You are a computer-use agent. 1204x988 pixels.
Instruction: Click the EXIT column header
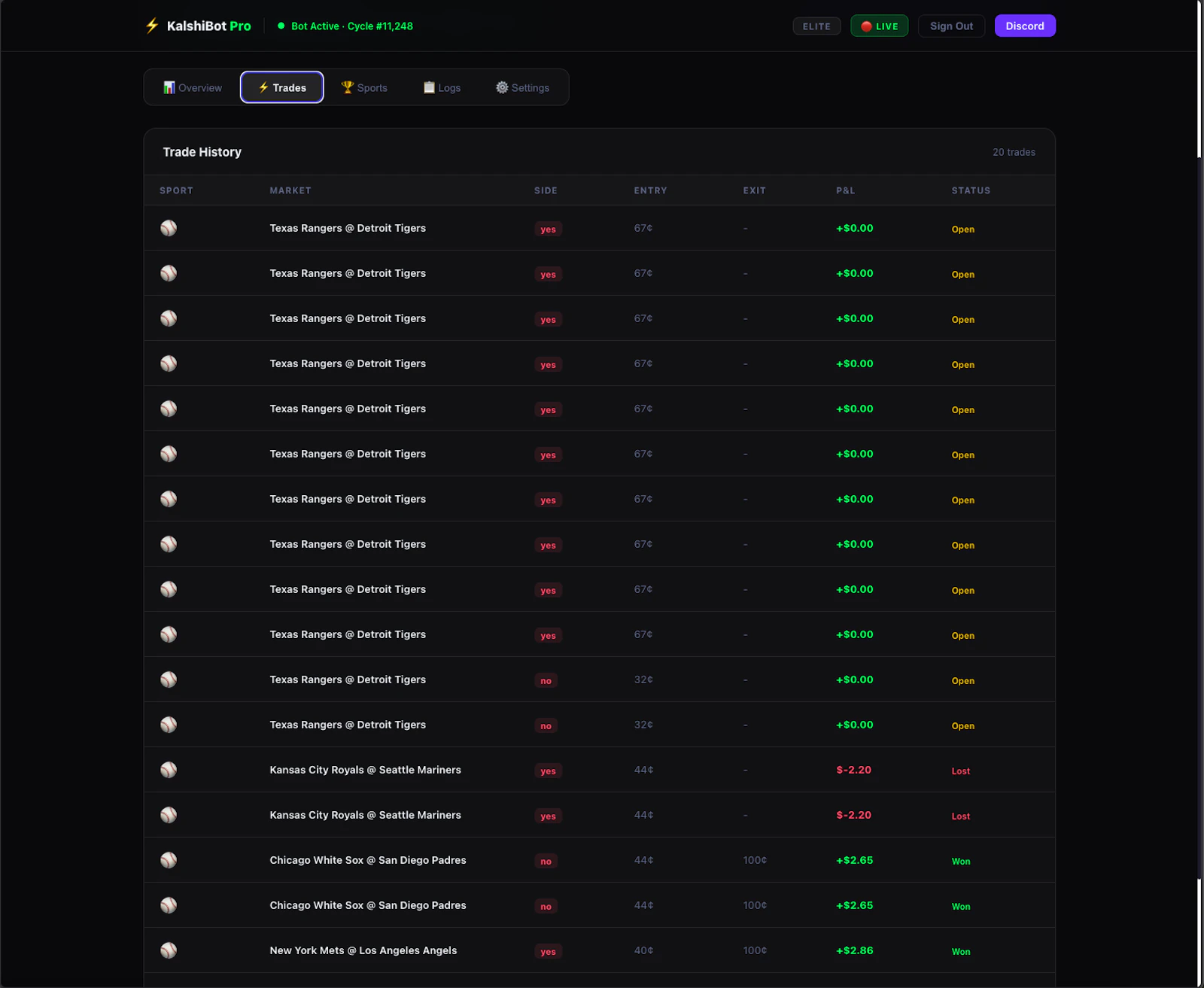754,190
